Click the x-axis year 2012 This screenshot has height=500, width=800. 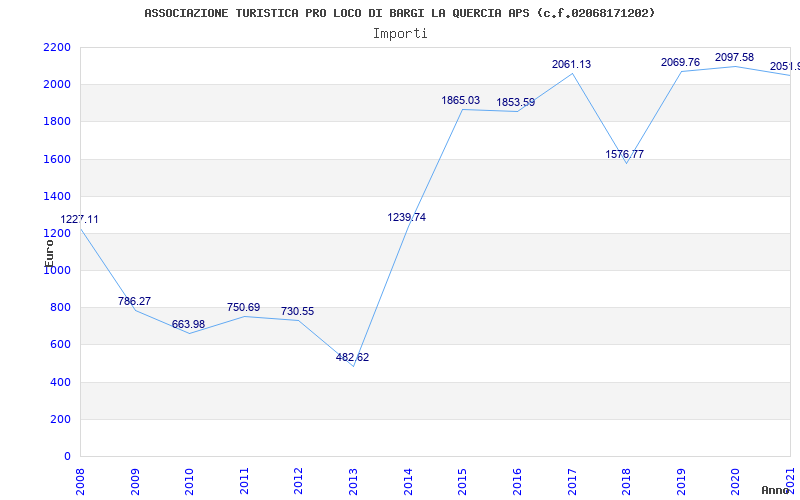point(298,481)
